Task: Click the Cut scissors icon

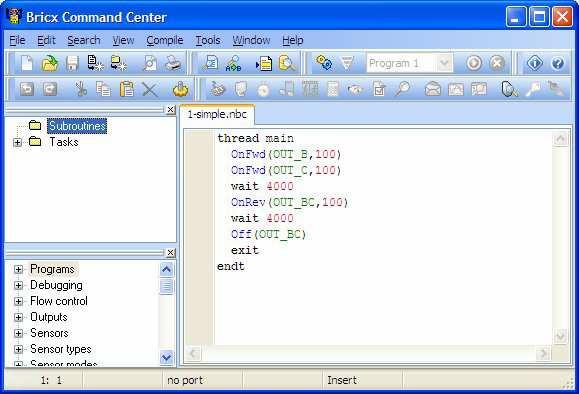Action: [x=81, y=89]
